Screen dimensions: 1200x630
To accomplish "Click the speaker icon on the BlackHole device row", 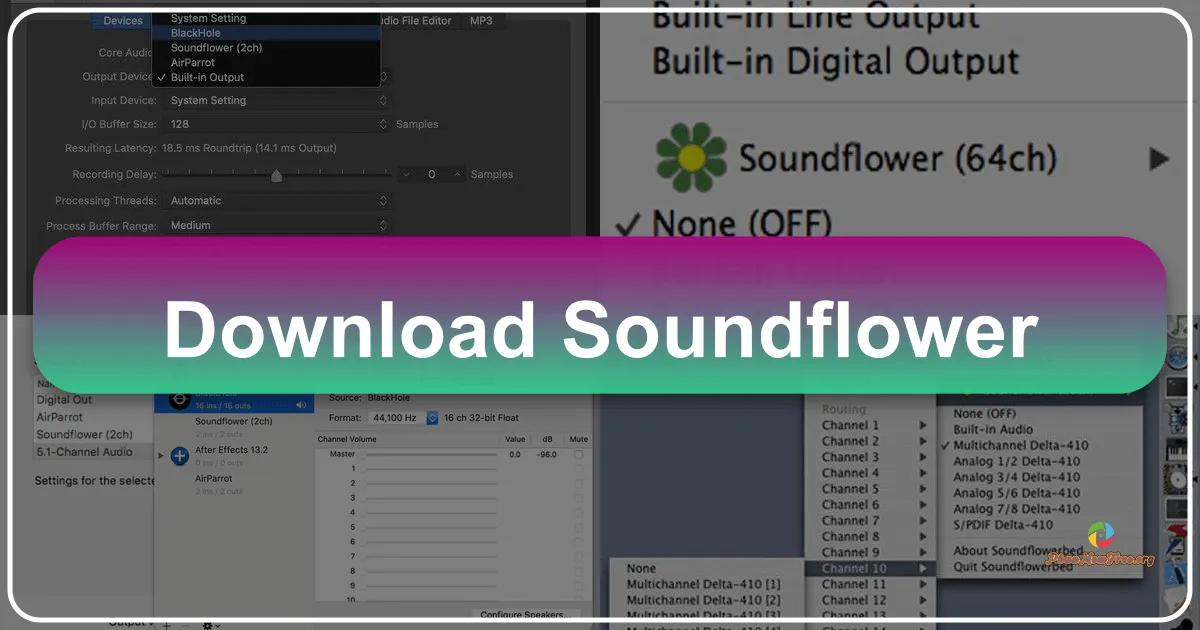I will pyautogui.click(x=301, y=405).
